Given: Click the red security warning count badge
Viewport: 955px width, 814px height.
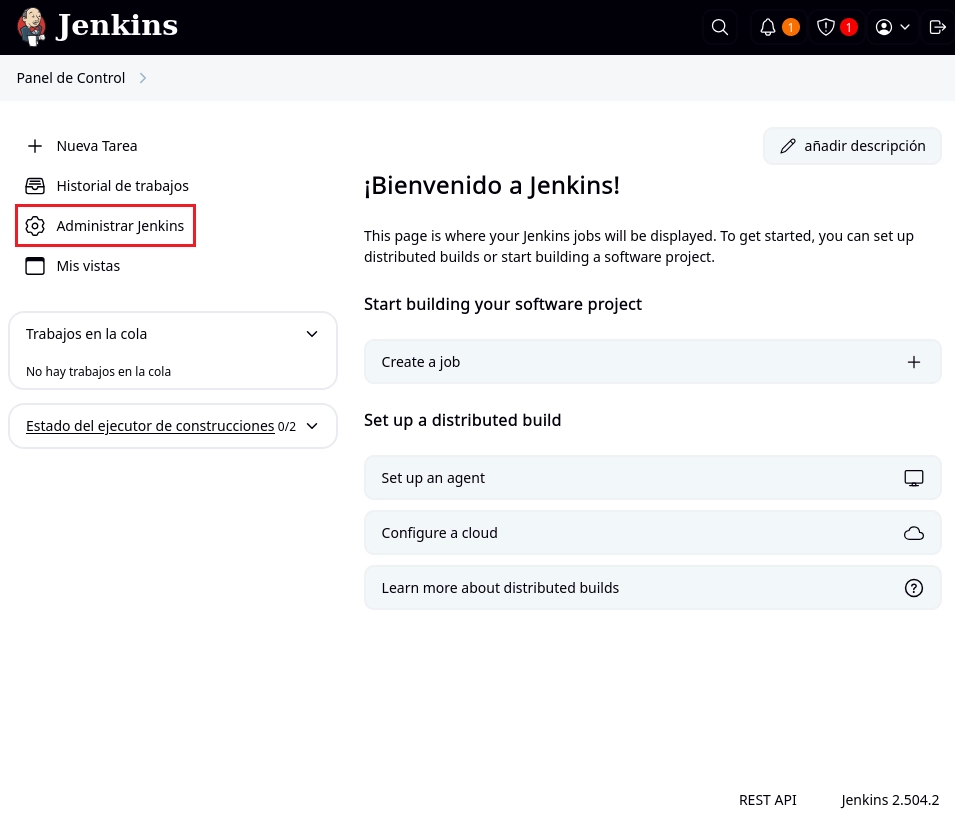Looking at the screenshot, I should coord(848,27).
